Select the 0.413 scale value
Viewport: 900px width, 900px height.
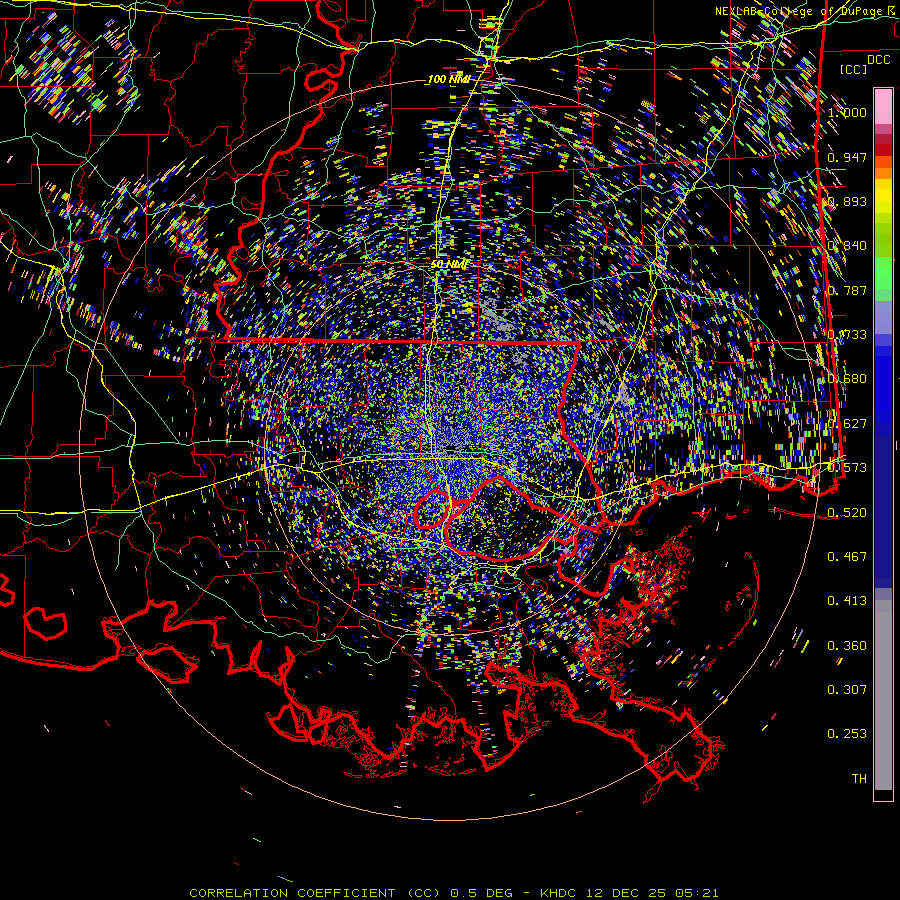click(x=847, y=601)
